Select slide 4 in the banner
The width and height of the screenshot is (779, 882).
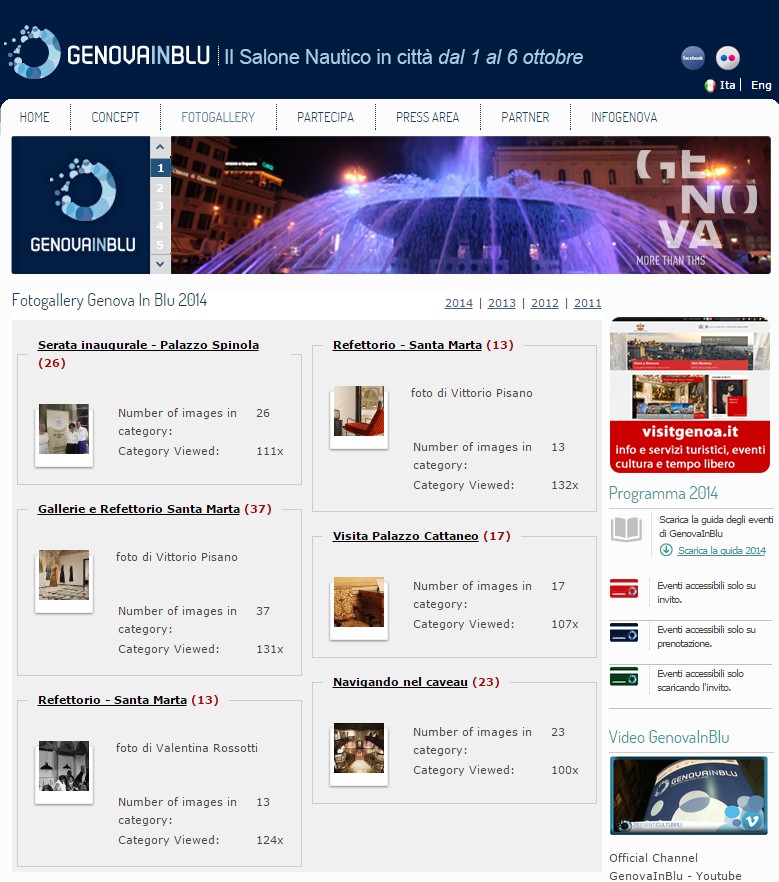pyautogui.click(x=160, y=226)
